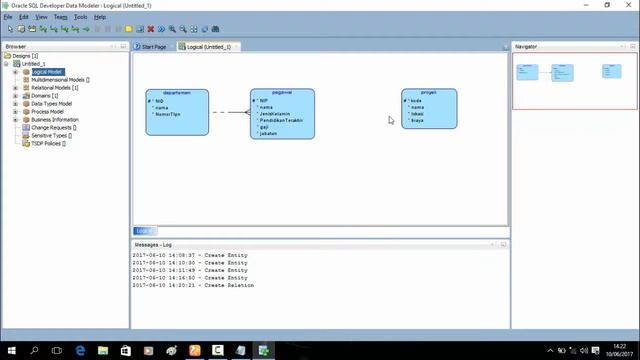Open the View menu
The image size is (640, 360).
point(41,17)
